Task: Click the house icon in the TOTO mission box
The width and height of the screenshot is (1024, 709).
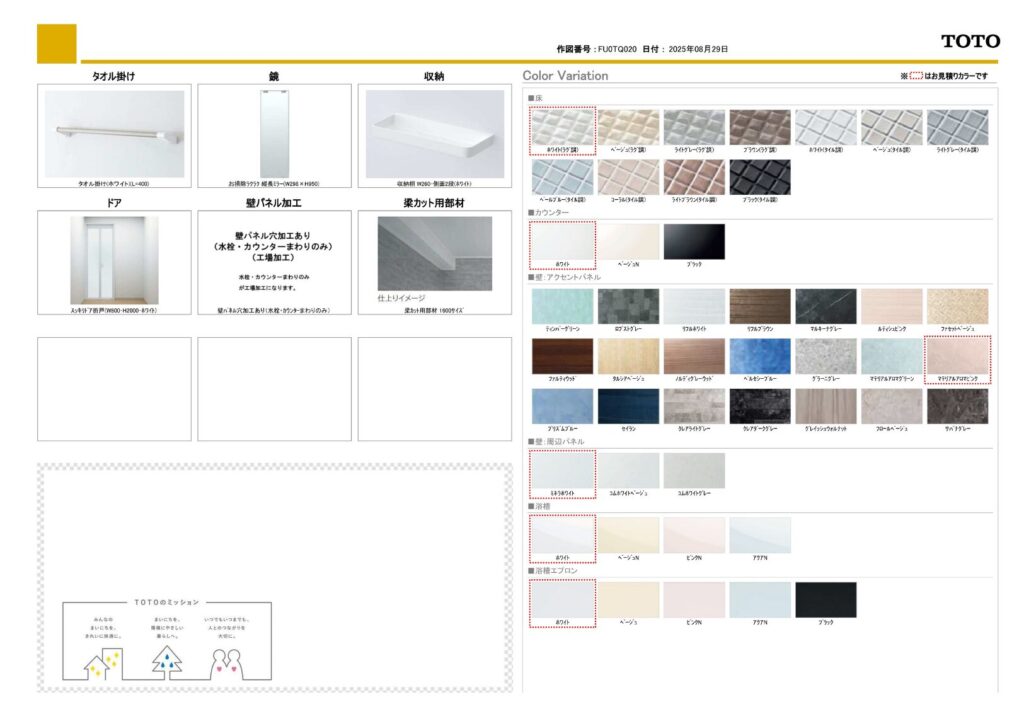Action: click(101, 663)
